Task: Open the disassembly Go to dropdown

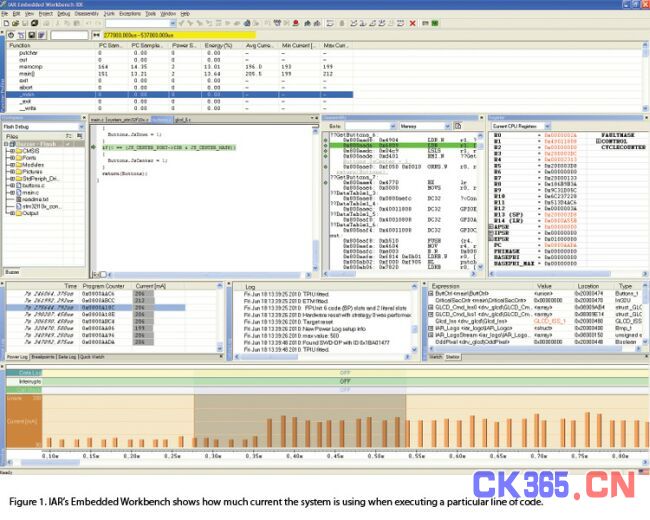Action: click(x=393, y=126)
